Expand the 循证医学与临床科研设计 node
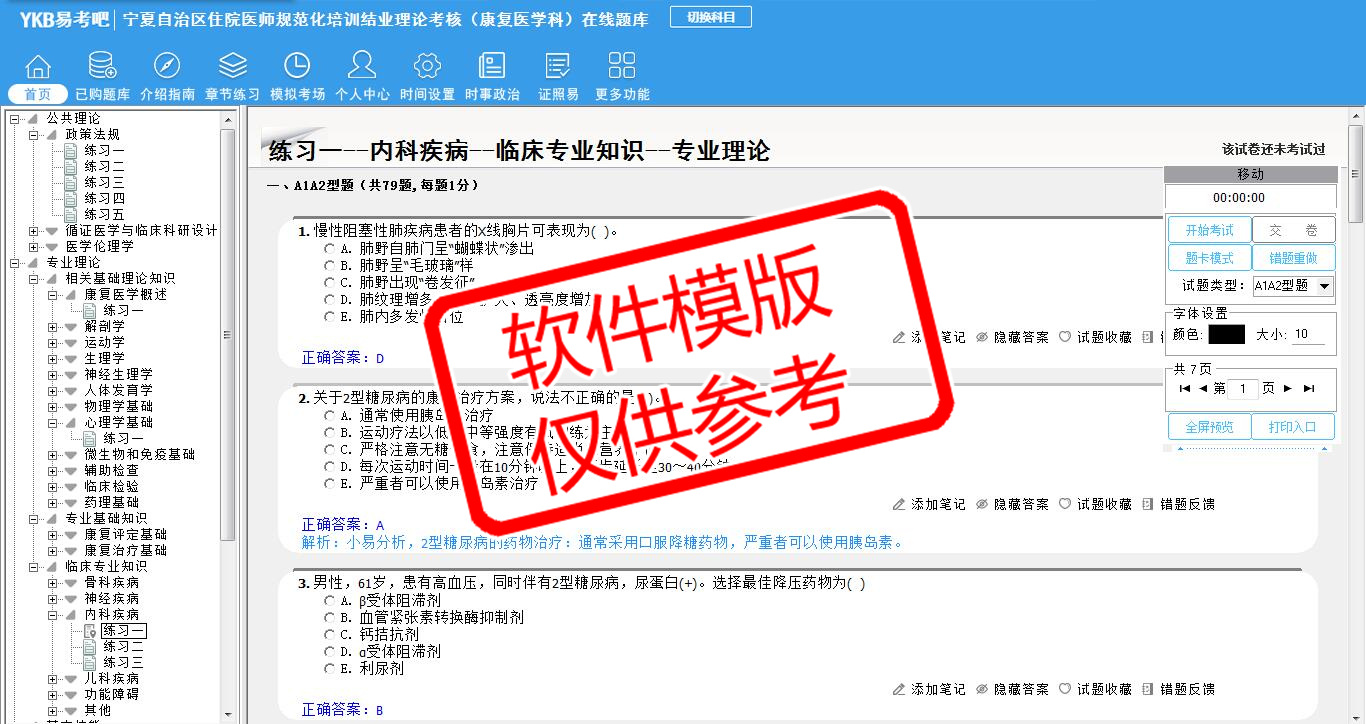Image resolution: width=1366 pixels, height=724 pixels. coord(34,230)
